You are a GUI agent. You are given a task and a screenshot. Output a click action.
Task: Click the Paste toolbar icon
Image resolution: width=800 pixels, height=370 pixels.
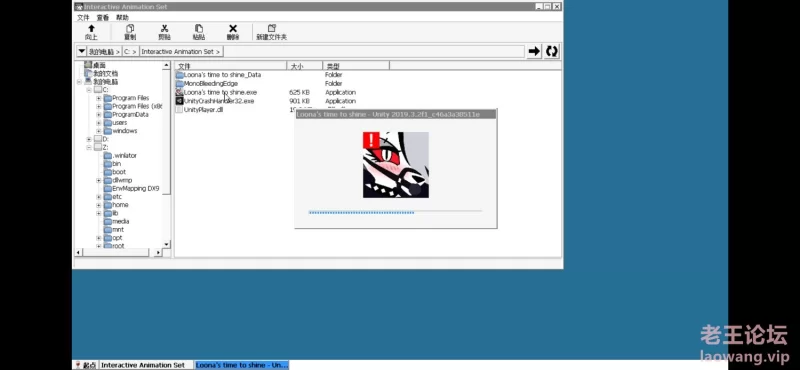pyautogui.click(x=198, y=29)
